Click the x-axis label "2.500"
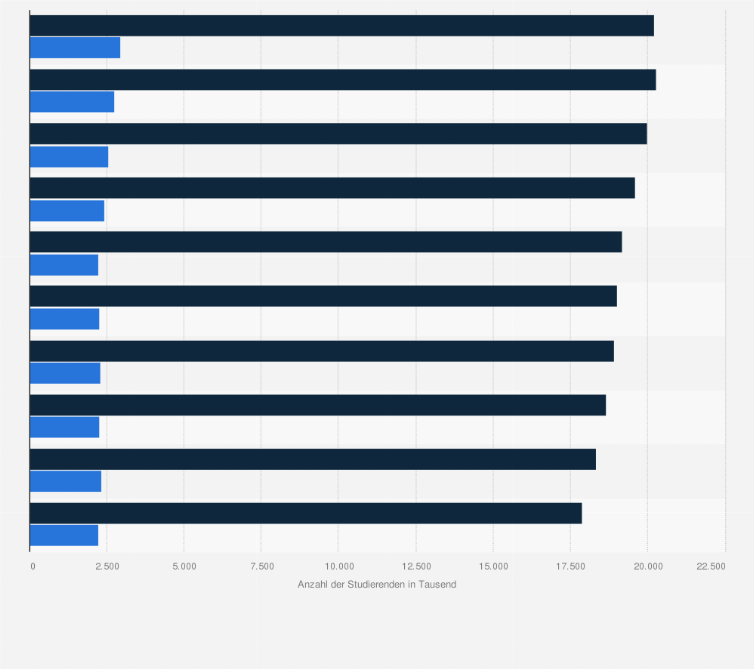This screenshot has height=669, width=754. (x=108, y=566)
